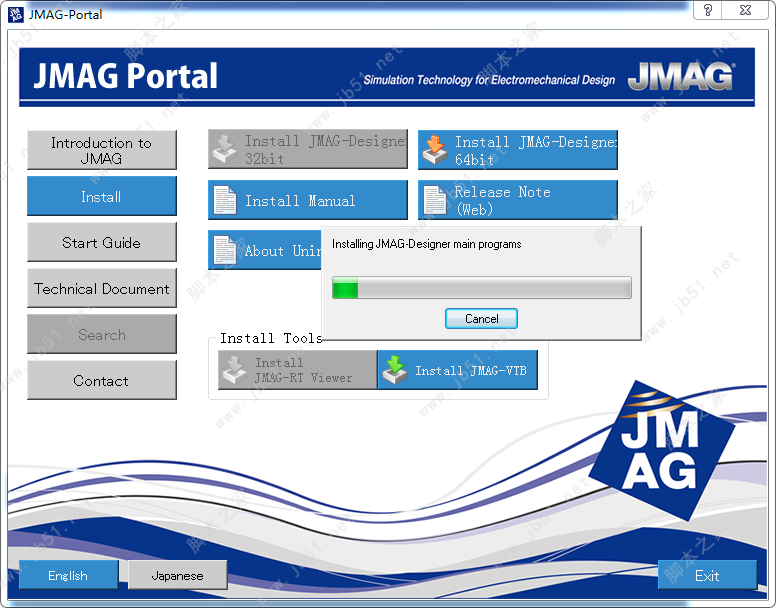Click the JMAG Portal header title
Viewport: 776px width, 608px height.
(x=126, y=76)
